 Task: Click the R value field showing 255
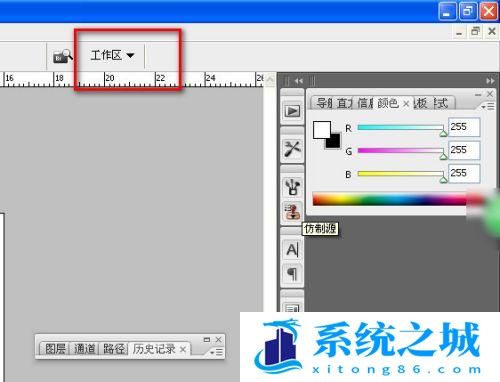[x=464, y=127]
